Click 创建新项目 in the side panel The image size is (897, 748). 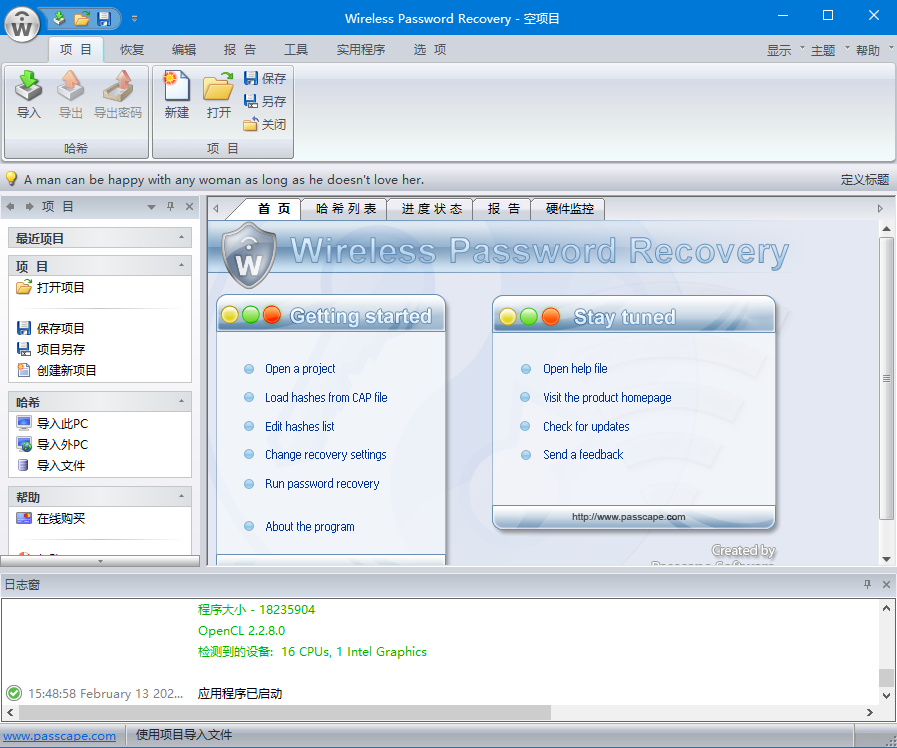(x=56, y=370)
